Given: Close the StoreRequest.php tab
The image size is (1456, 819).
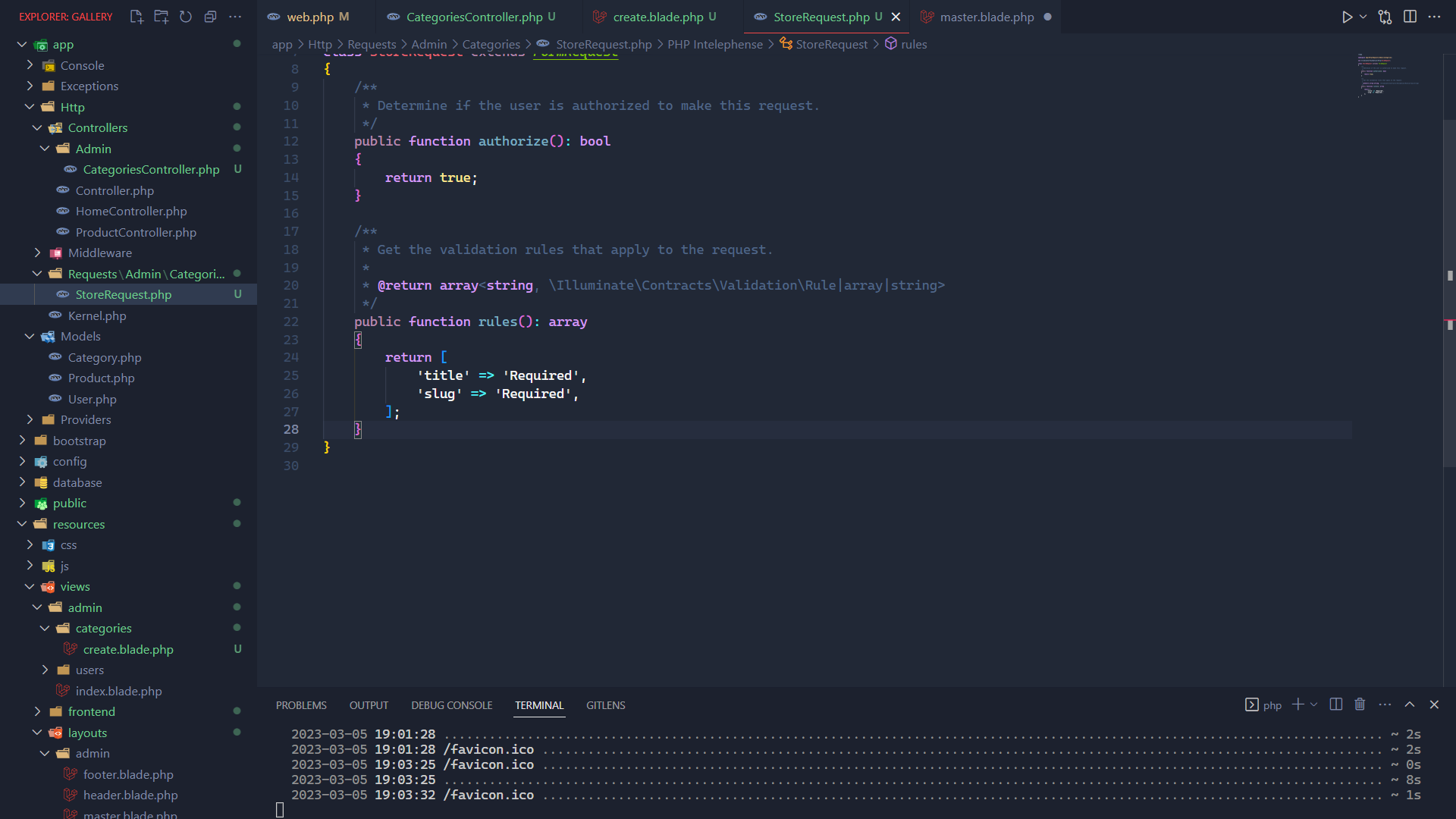Looking at the screenshot, I should pos(896,17).
